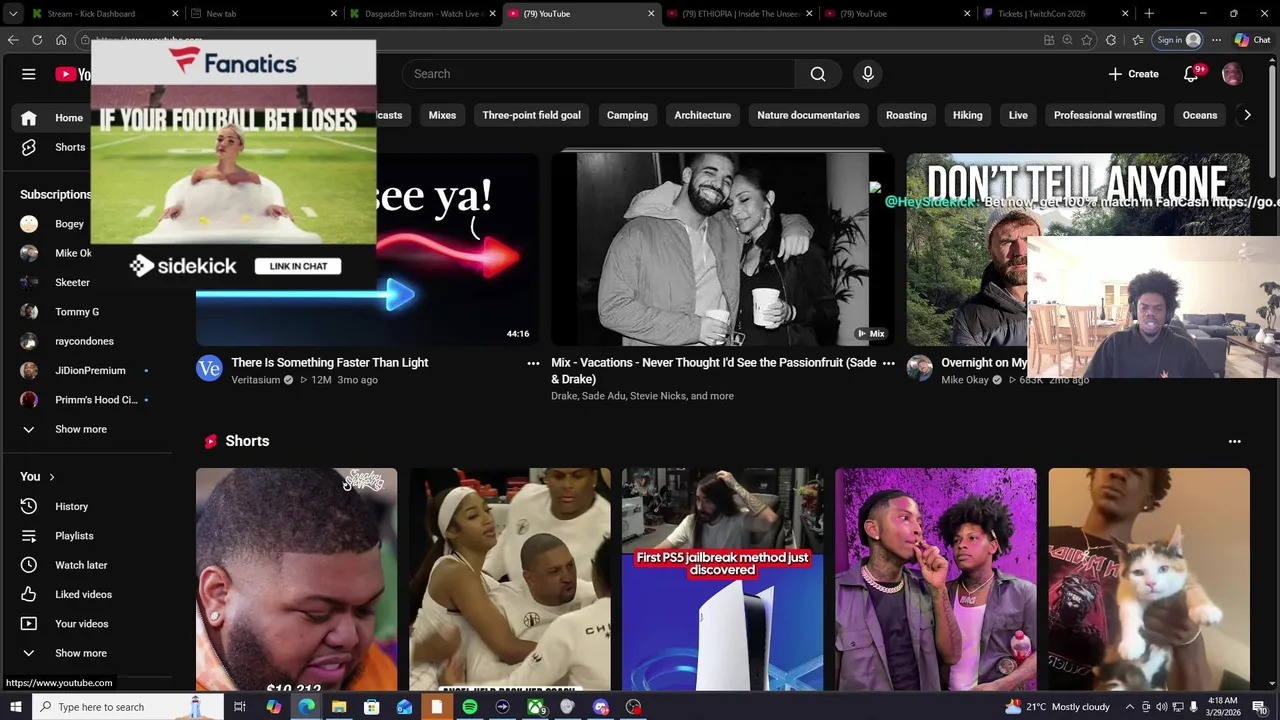The image size is (1280, 720).
Task: Select the Three-point field goal chip
Action: pos(531,115)
